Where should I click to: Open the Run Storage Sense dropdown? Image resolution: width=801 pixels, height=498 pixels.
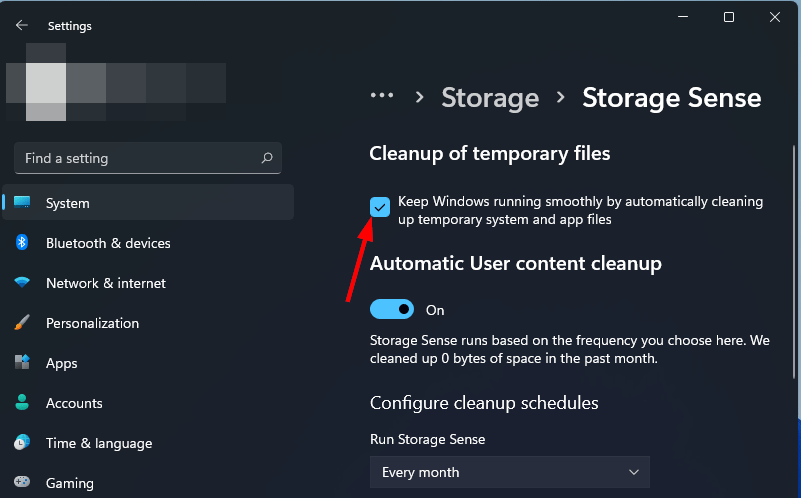(x=510, y=472)
